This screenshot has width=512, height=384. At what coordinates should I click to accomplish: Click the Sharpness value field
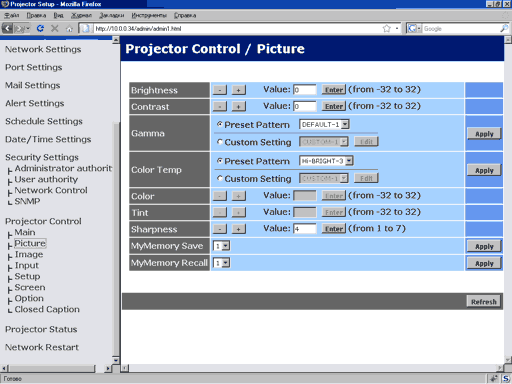coord(305,229)
